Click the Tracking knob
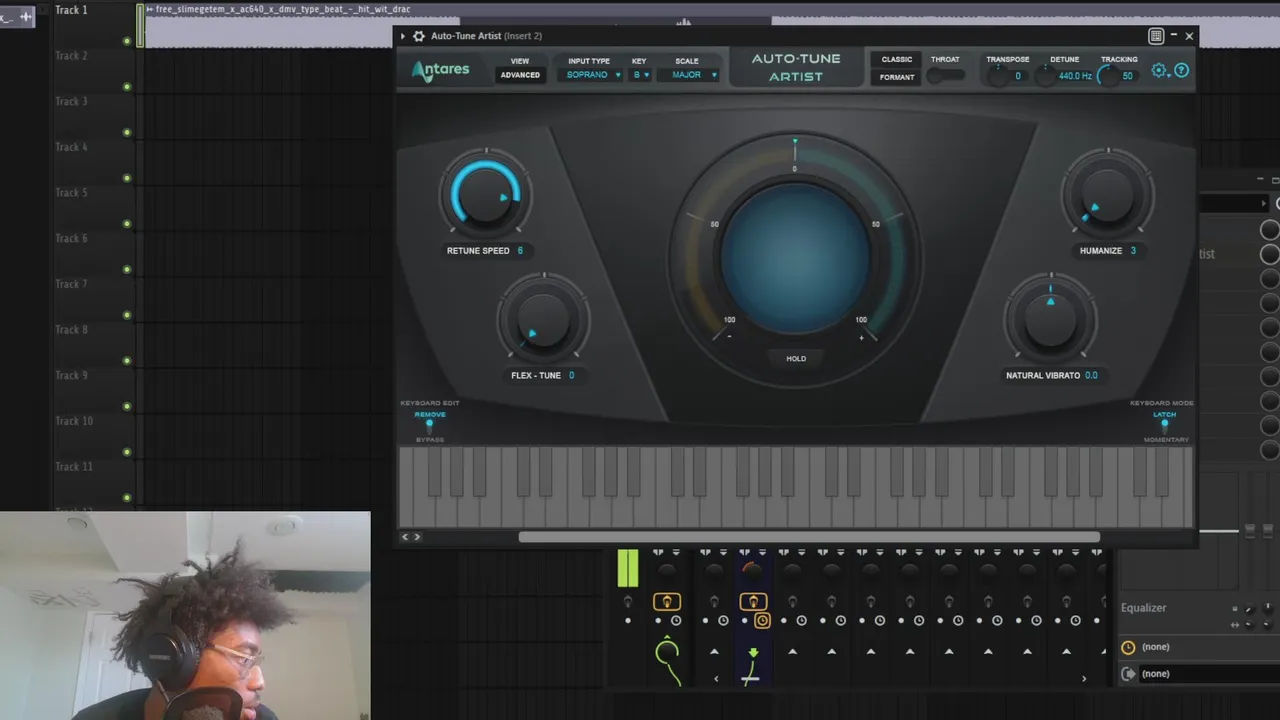Screen dimensions: 1280x720 [x=1107, y=77]
